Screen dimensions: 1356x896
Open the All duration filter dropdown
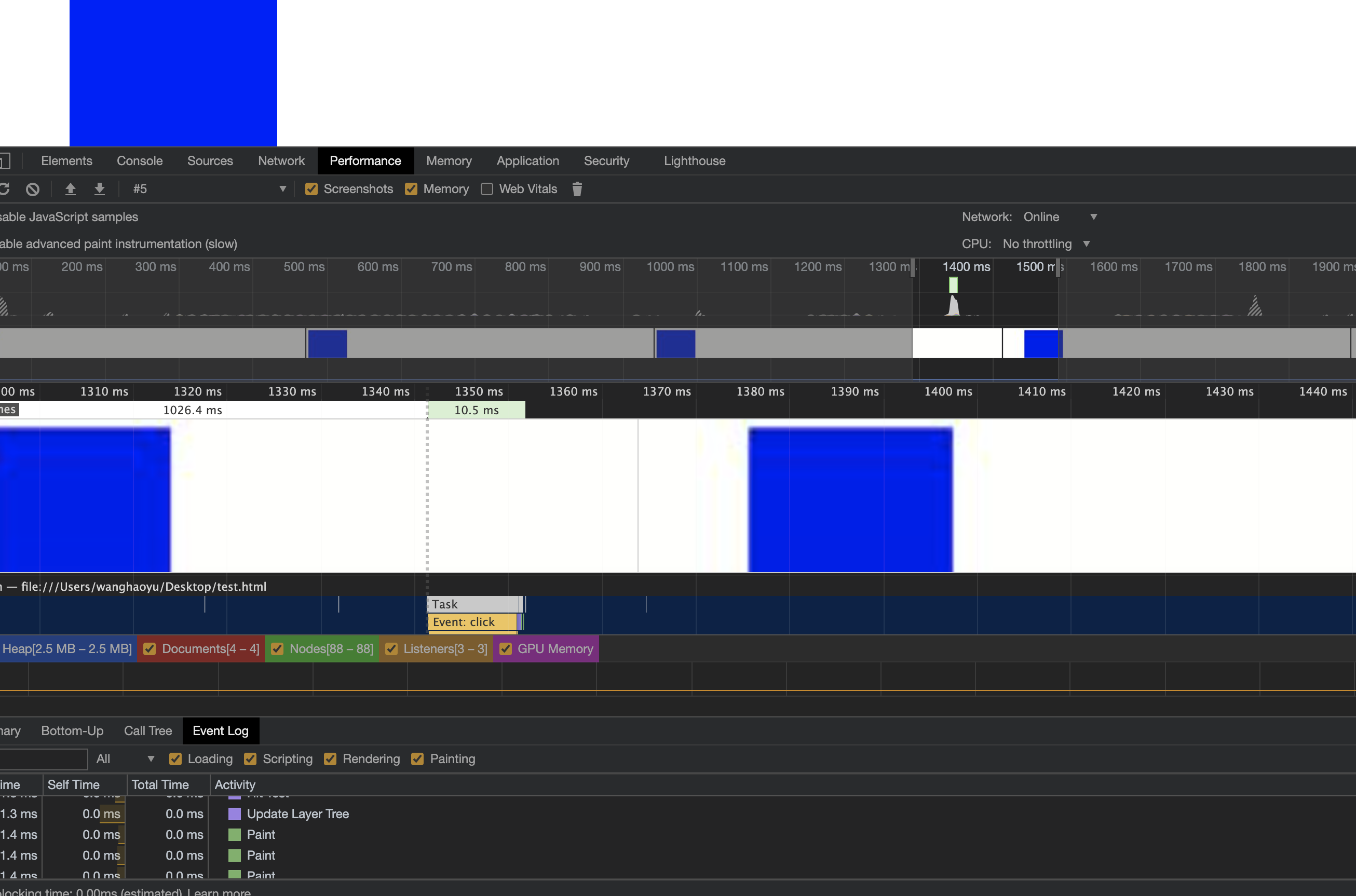tap(125, 759)
